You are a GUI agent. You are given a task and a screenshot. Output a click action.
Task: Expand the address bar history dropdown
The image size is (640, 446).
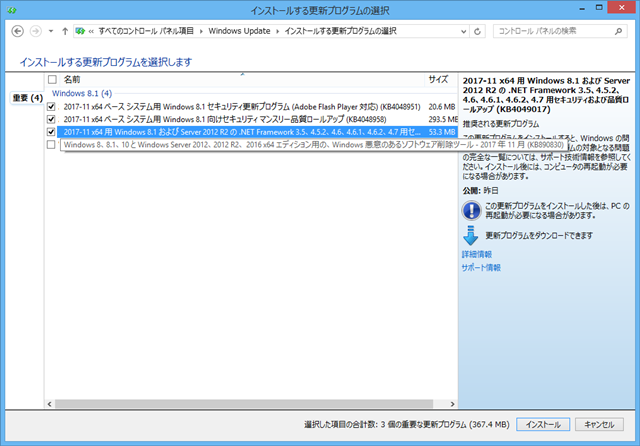click(x=463, y=31)
